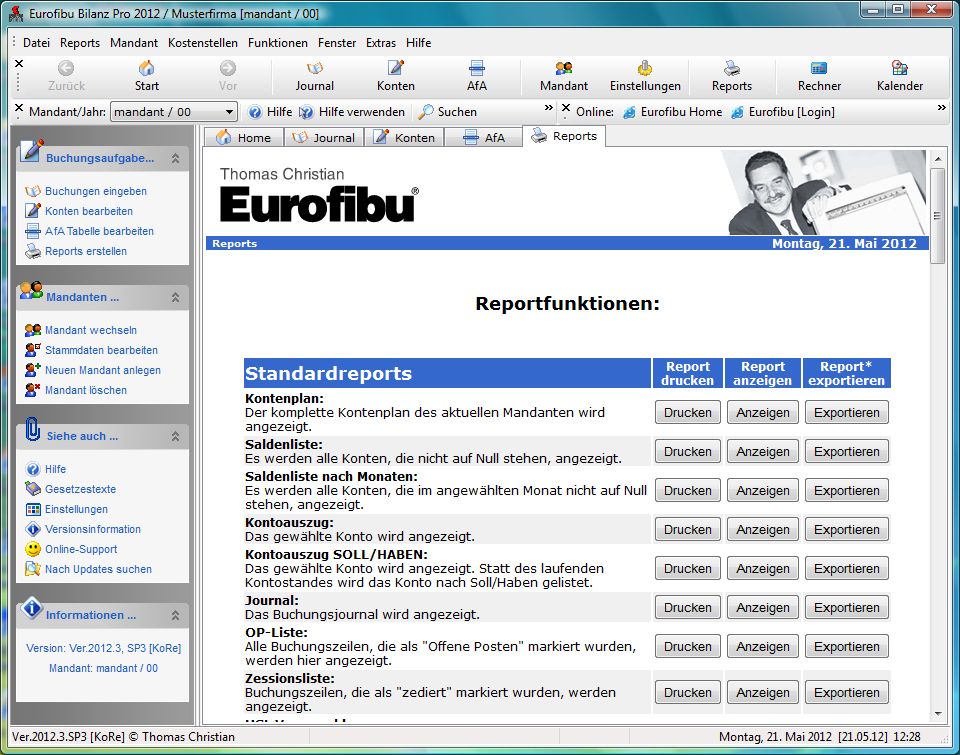Click the reports page scrollbar thumb

coord(937,216)
